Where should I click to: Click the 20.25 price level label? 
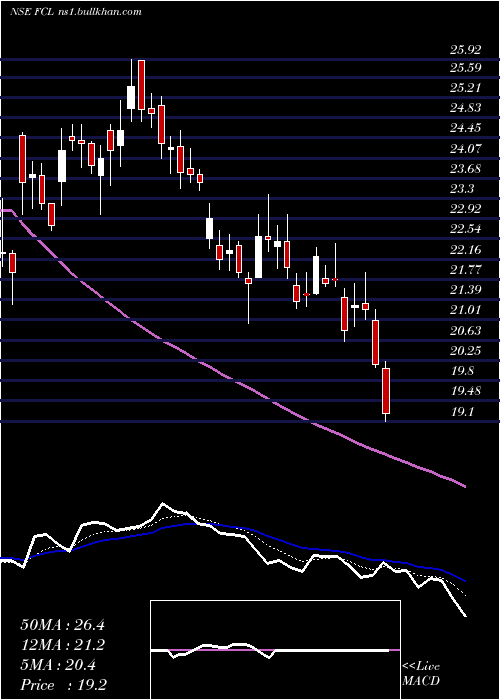coord(465,351)
